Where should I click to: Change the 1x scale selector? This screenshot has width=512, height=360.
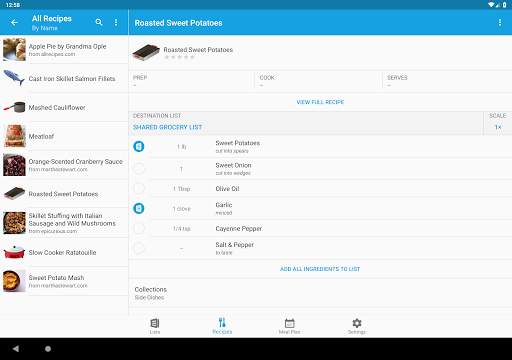pyautogui.click(x=498, y=127)
